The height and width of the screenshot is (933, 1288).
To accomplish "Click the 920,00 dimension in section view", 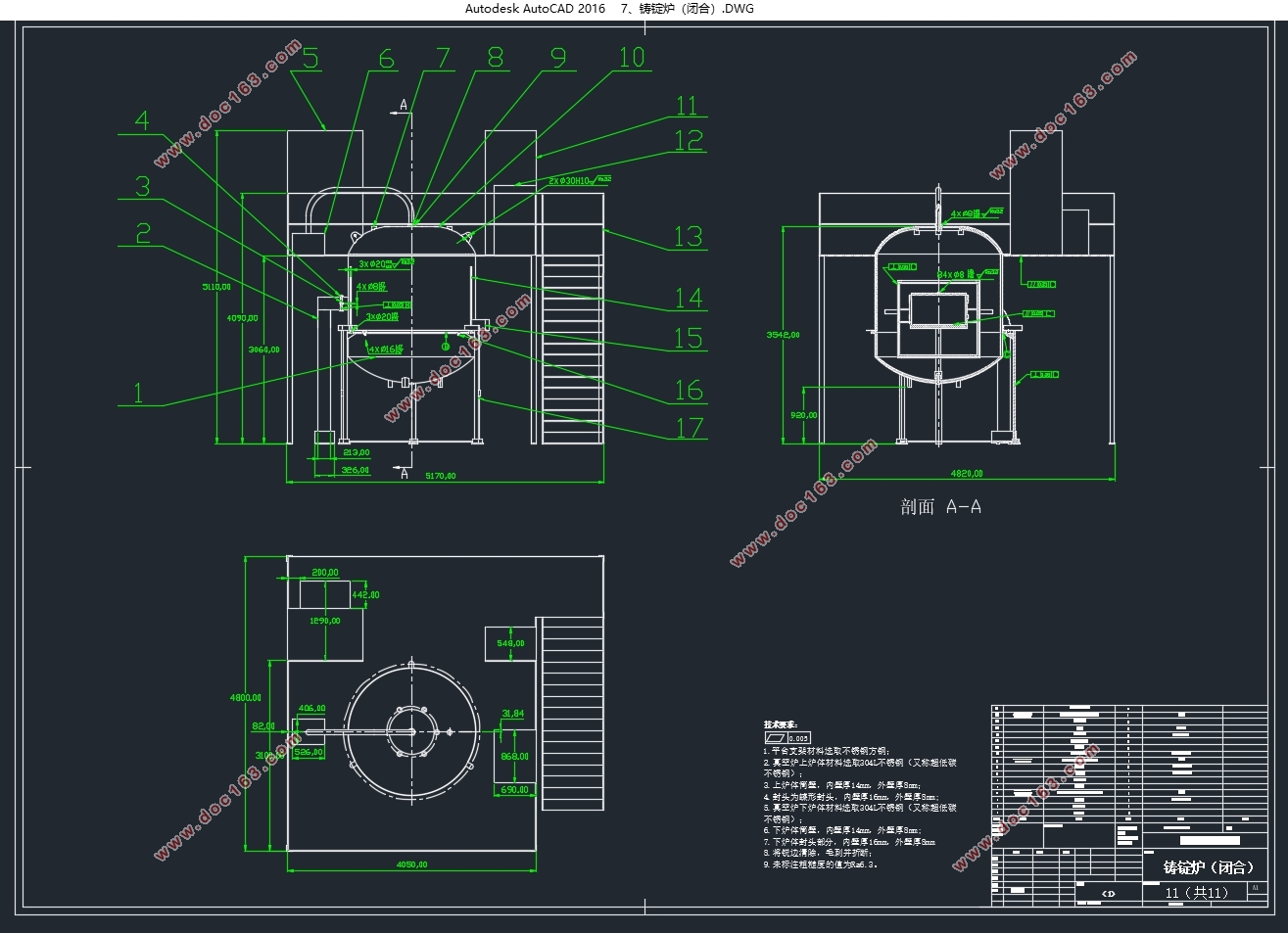I will 803,415.
